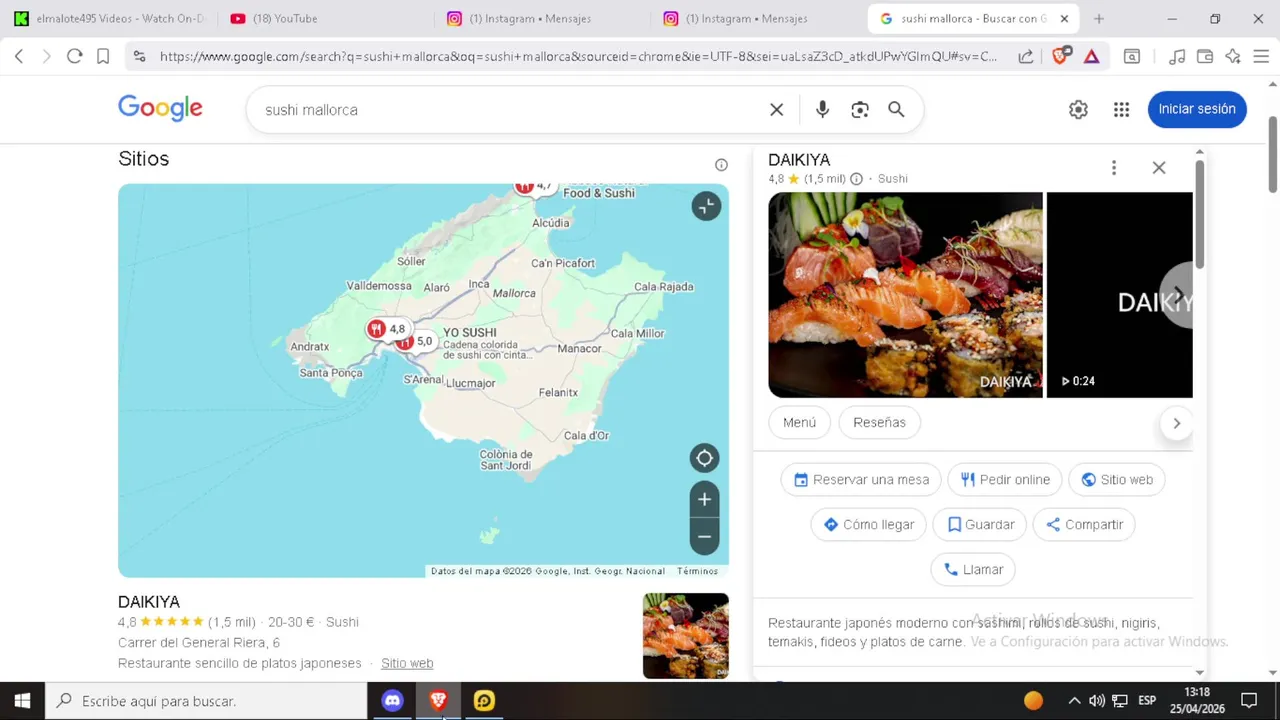Image resolution: width=1280 pixels, height=720 pixels.
Task: Expand more tabs with right chevron
Action: point(1176,423)
